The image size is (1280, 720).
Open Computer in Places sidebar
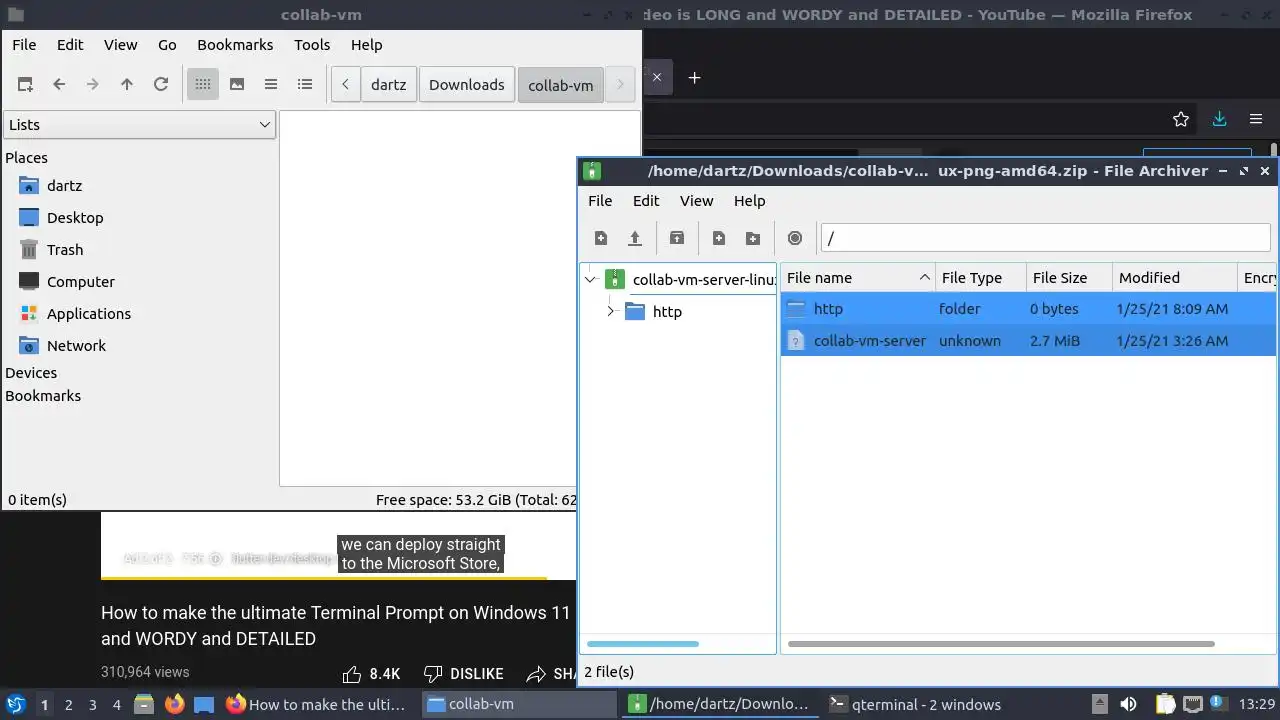pyautogui.click(x=80, y=282)
